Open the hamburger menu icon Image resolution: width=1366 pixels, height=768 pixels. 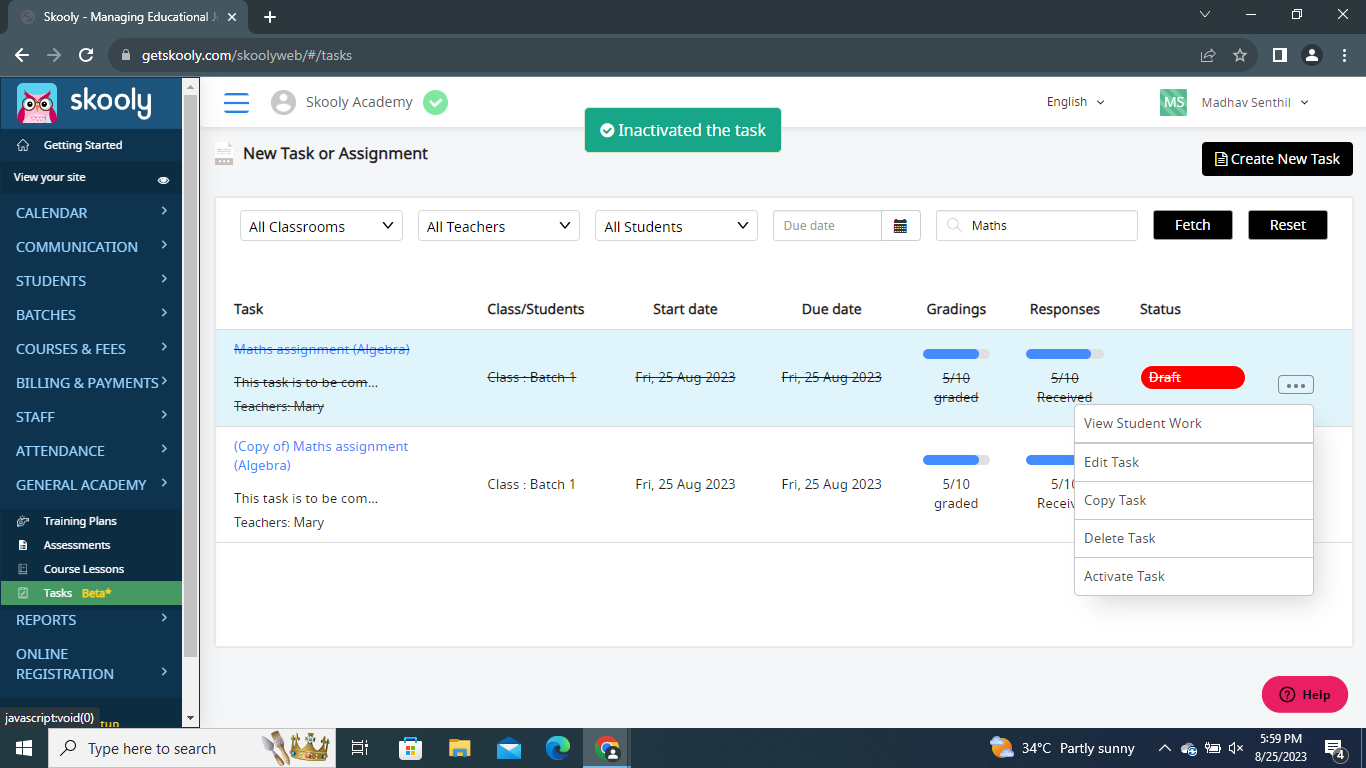pos(236,102)
